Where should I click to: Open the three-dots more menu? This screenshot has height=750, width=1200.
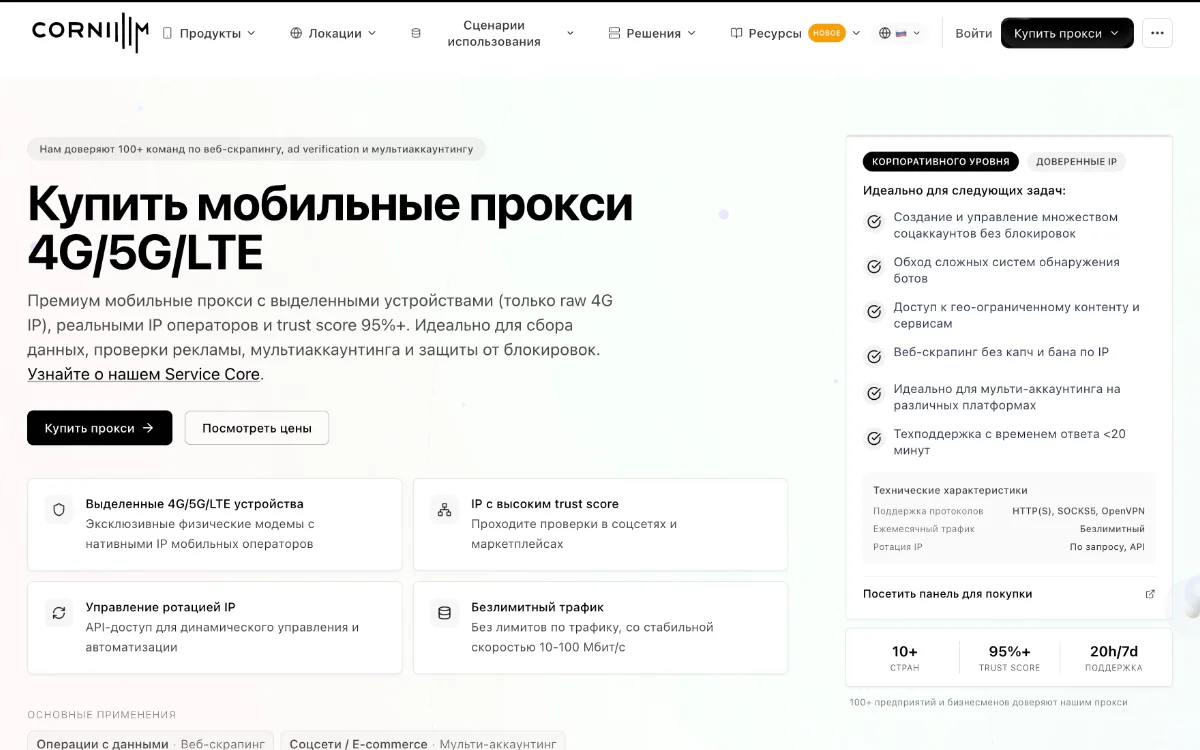click(1157, 33)
